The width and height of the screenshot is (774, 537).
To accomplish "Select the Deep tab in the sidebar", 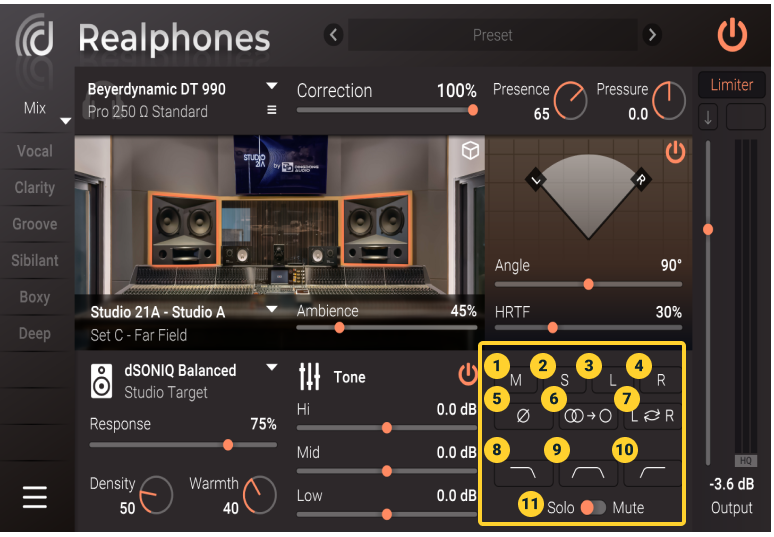I will point(35,334).
